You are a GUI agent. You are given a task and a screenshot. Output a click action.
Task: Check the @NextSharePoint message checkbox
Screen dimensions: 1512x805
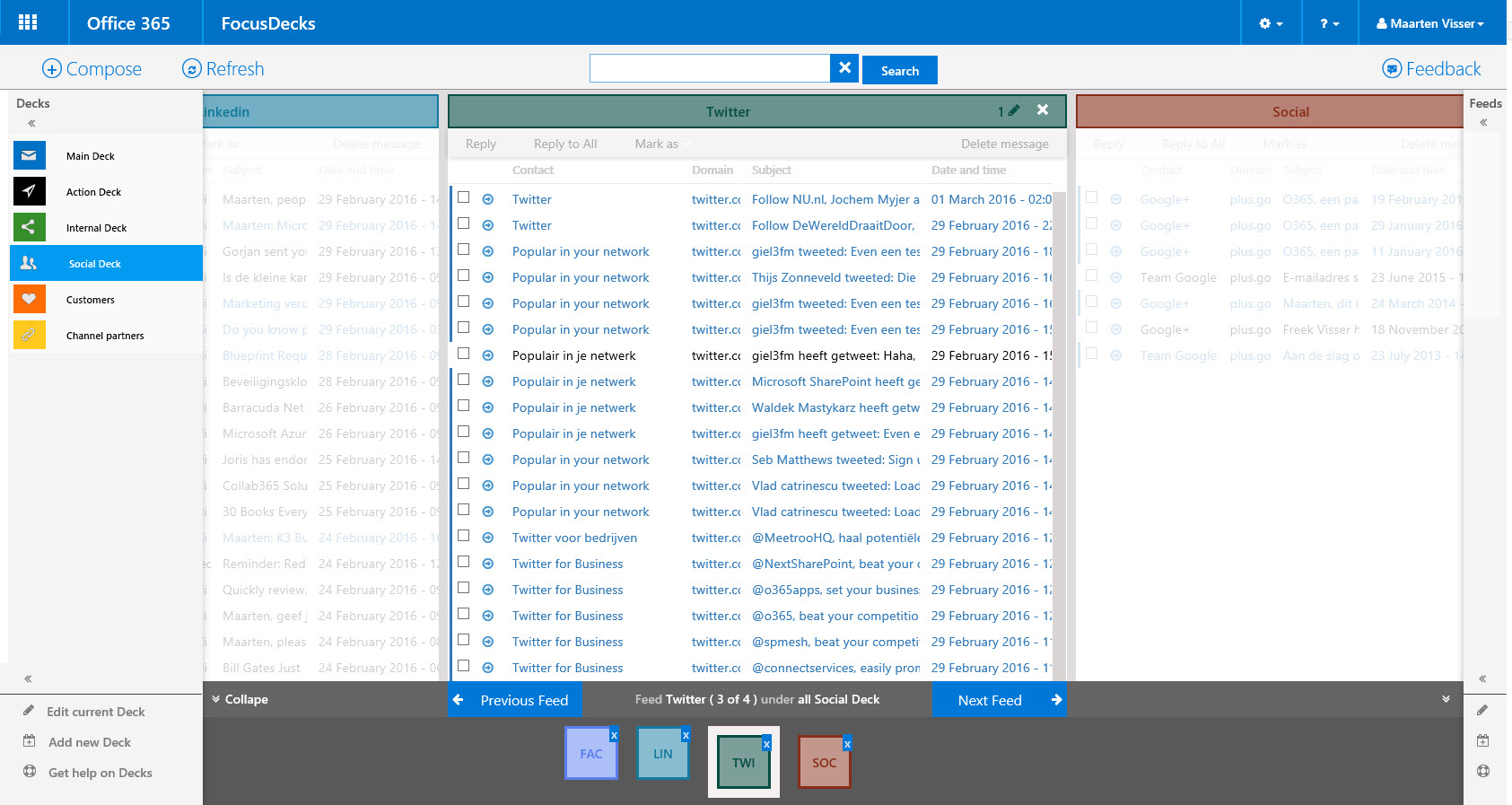tap(464, 562)
